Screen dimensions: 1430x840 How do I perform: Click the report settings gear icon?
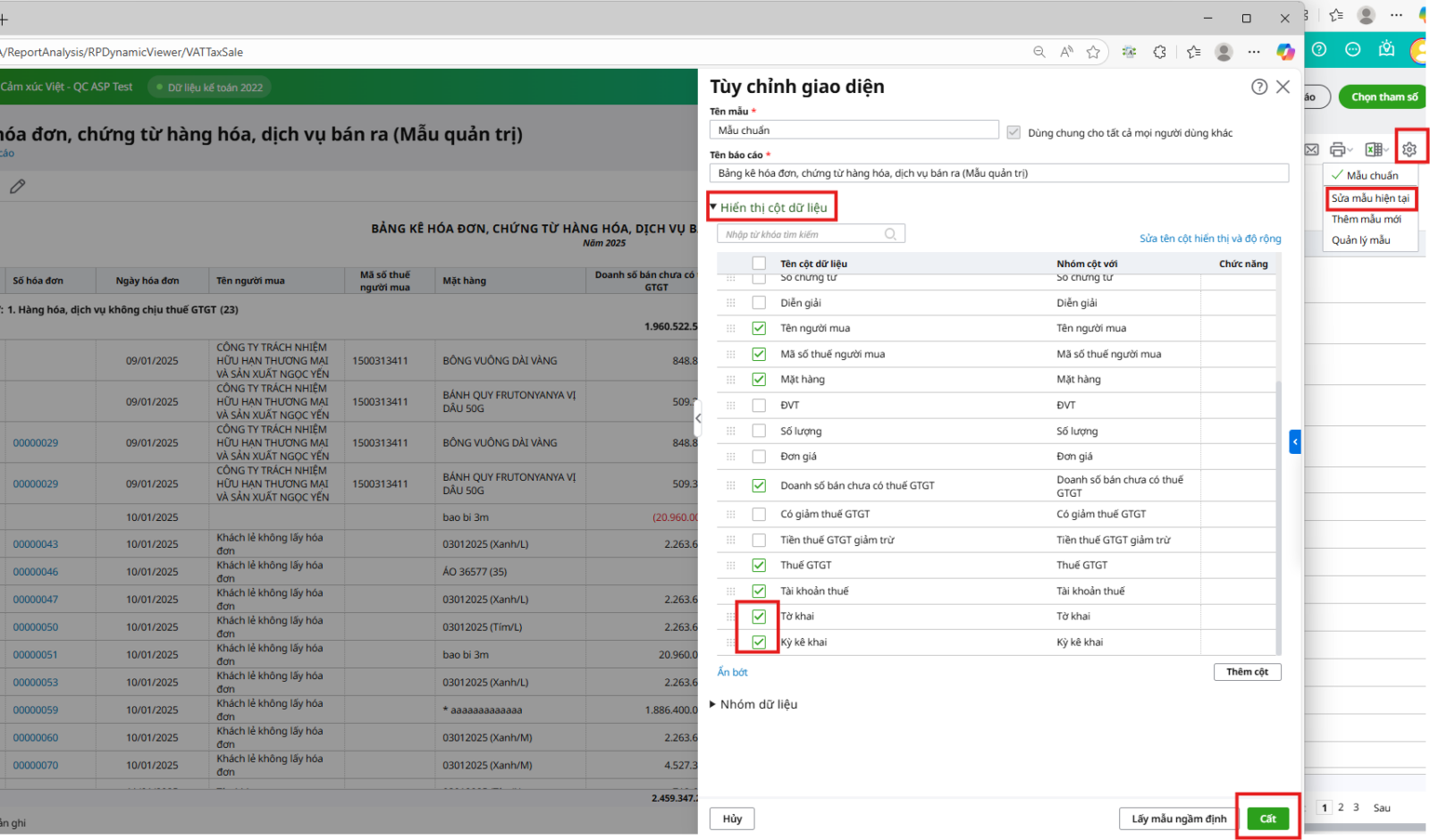coord(1409,149)
